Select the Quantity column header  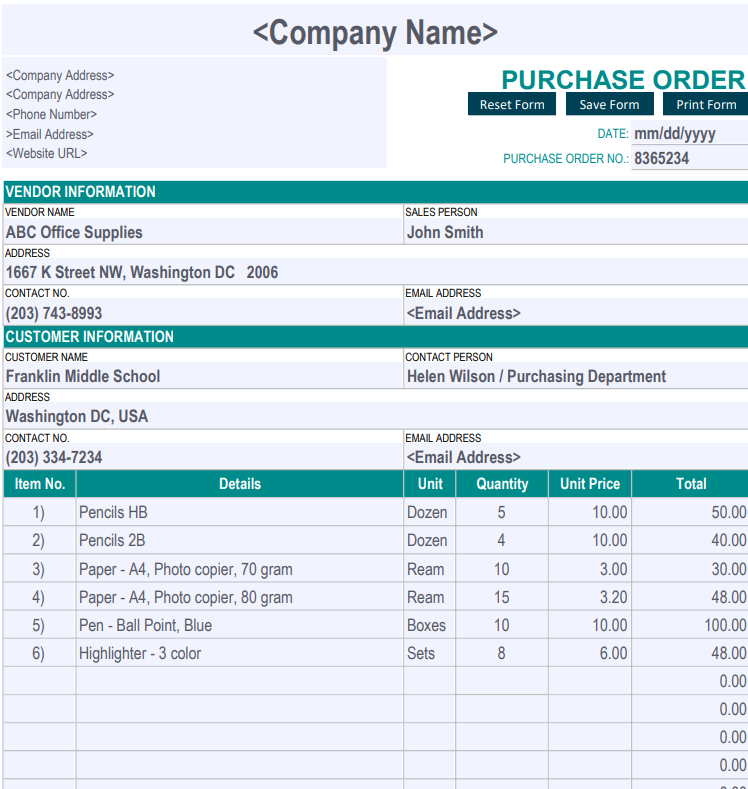pos(502,484)
